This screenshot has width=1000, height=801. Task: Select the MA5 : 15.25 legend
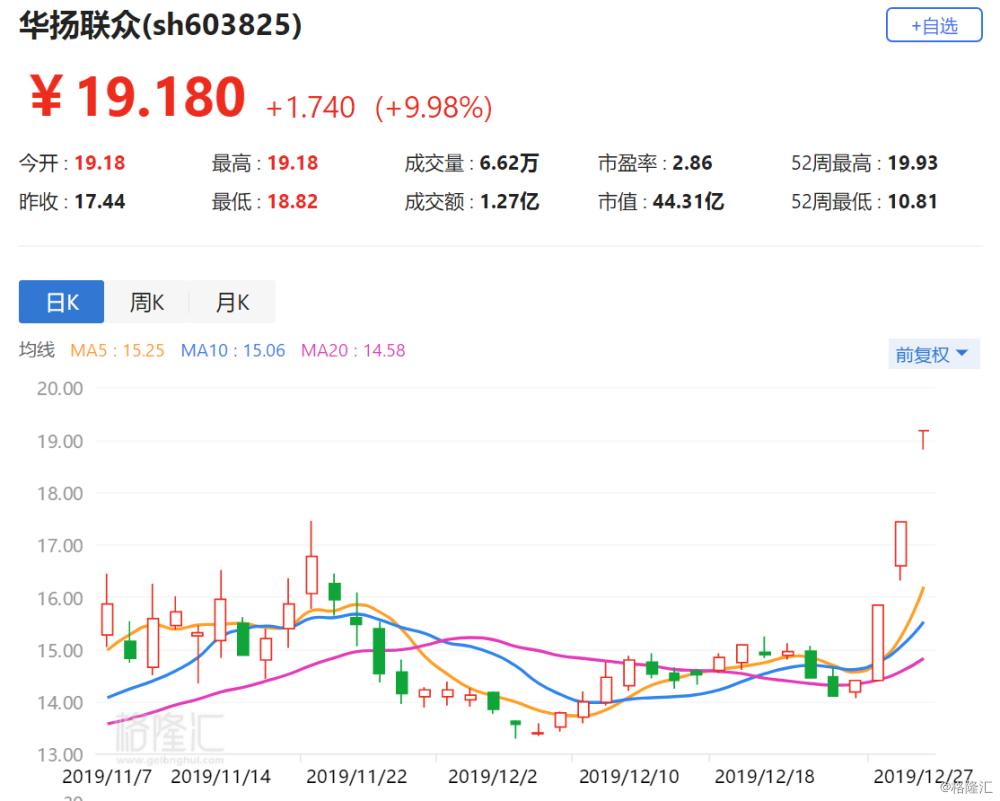tap(117, 350)
